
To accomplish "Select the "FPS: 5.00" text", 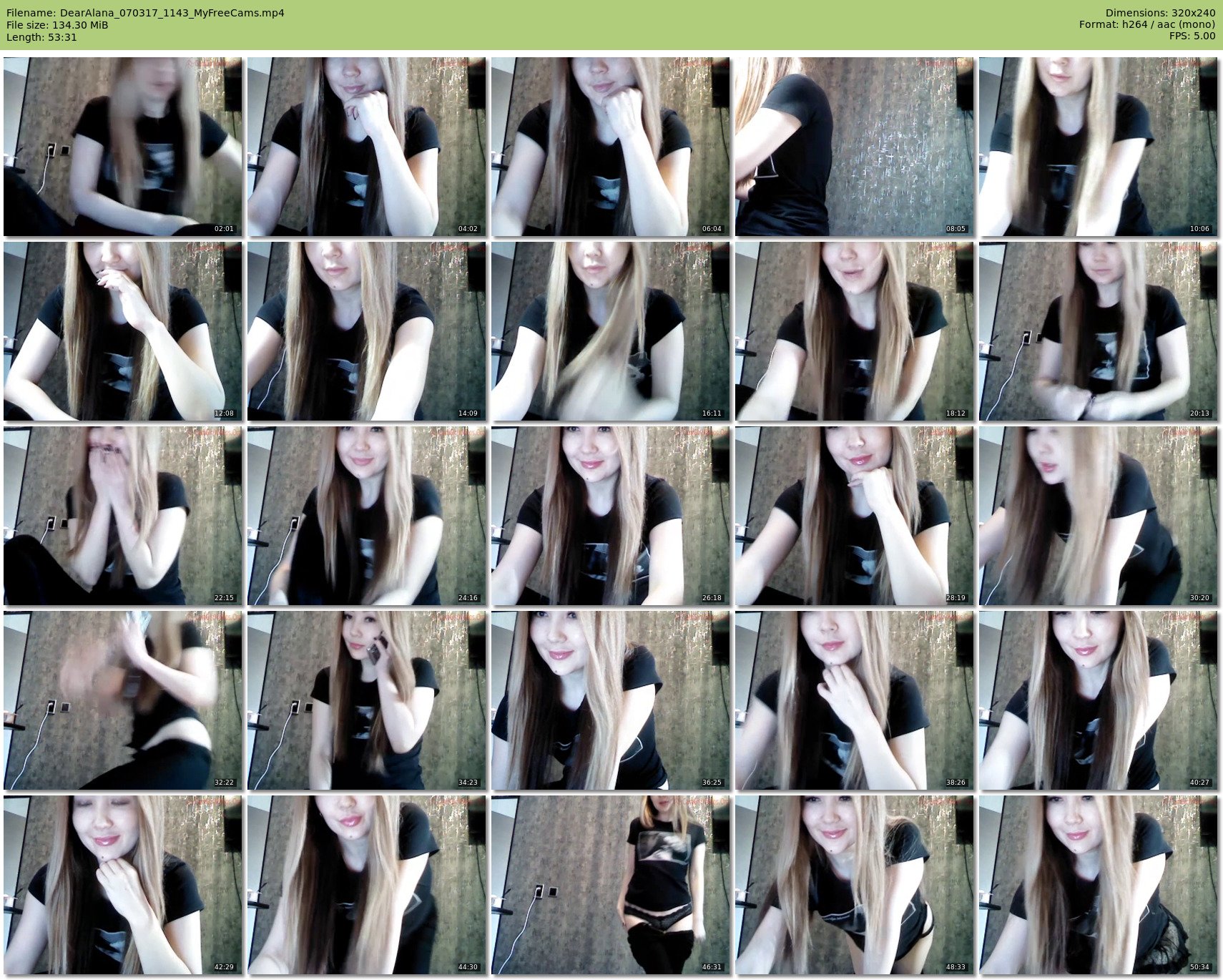I will pos(1192,36).
